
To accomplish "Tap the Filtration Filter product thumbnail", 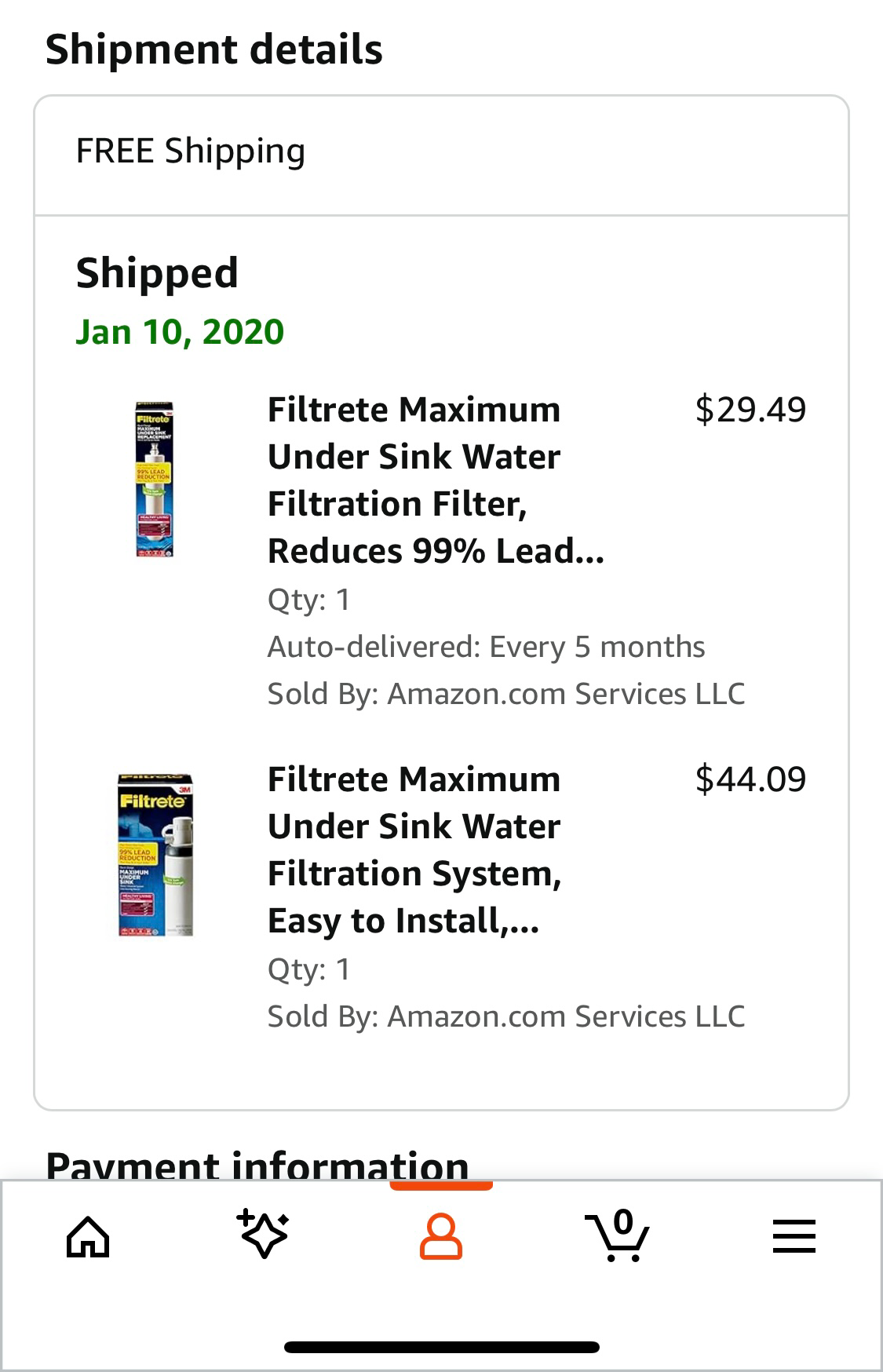I will click(x=154, y=480).
